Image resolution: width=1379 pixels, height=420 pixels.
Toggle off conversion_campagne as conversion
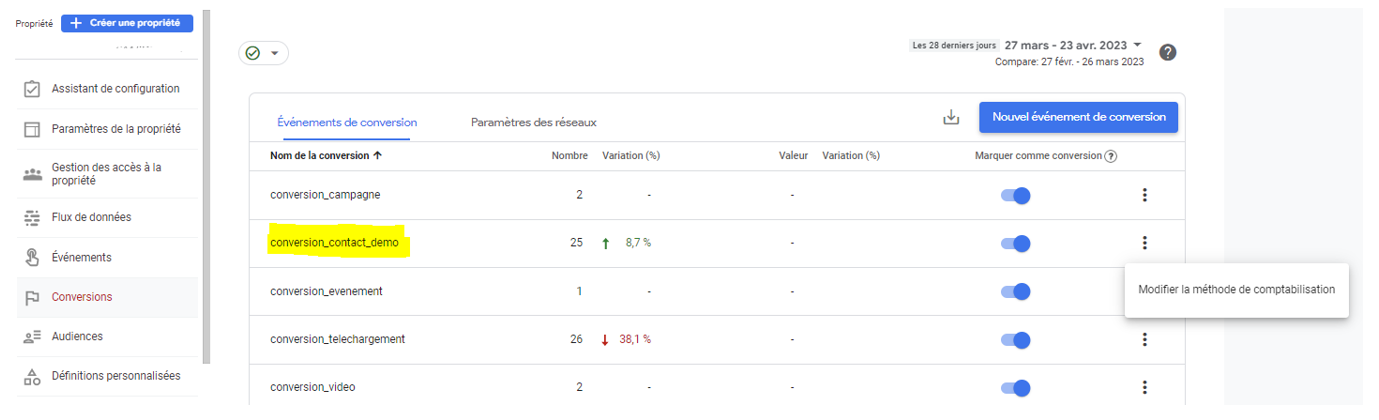[x=1015, y=196]
